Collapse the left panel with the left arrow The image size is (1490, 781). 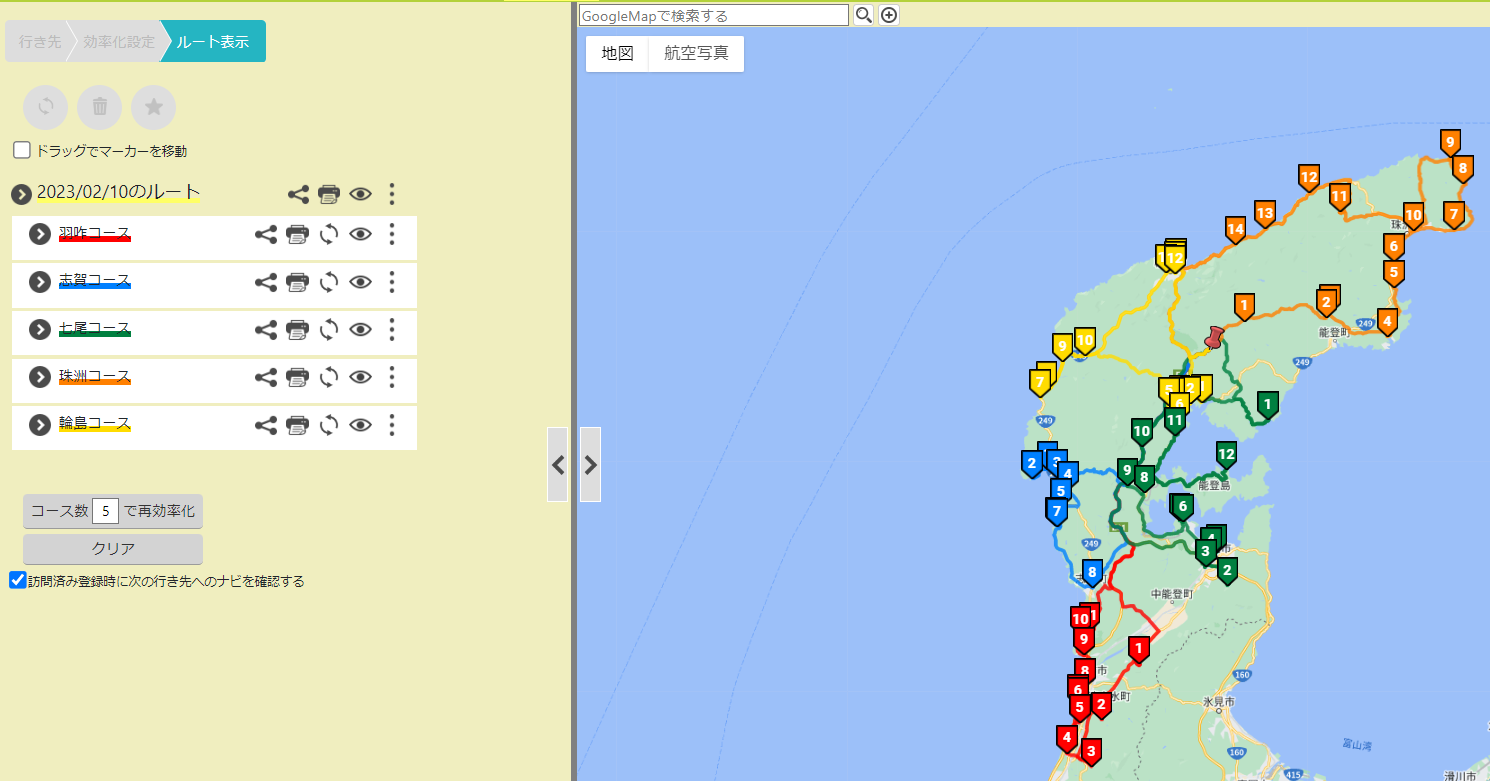(558, 464)
